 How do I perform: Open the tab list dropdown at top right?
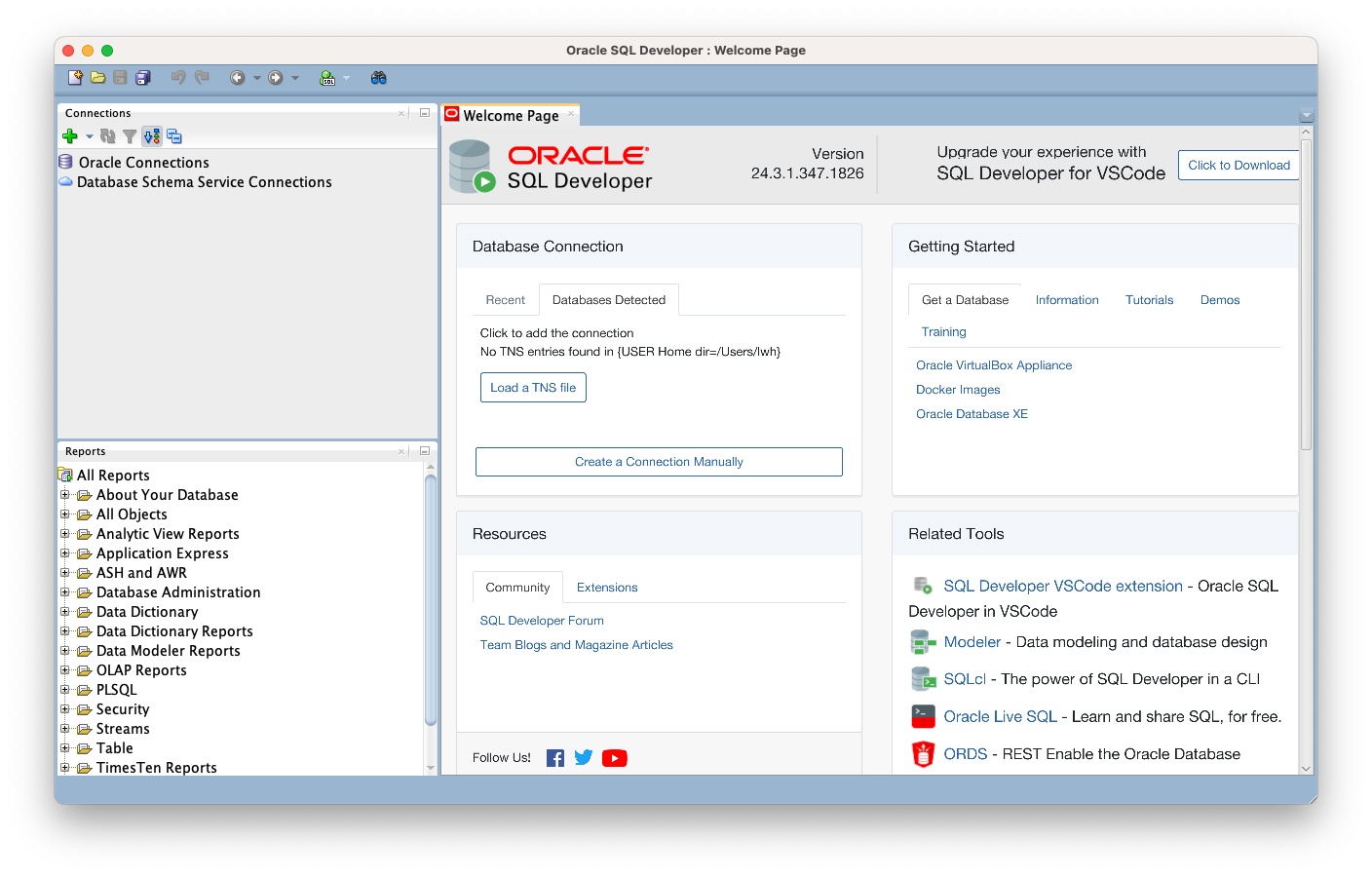pyautogui.click(x=1307, y=115)
